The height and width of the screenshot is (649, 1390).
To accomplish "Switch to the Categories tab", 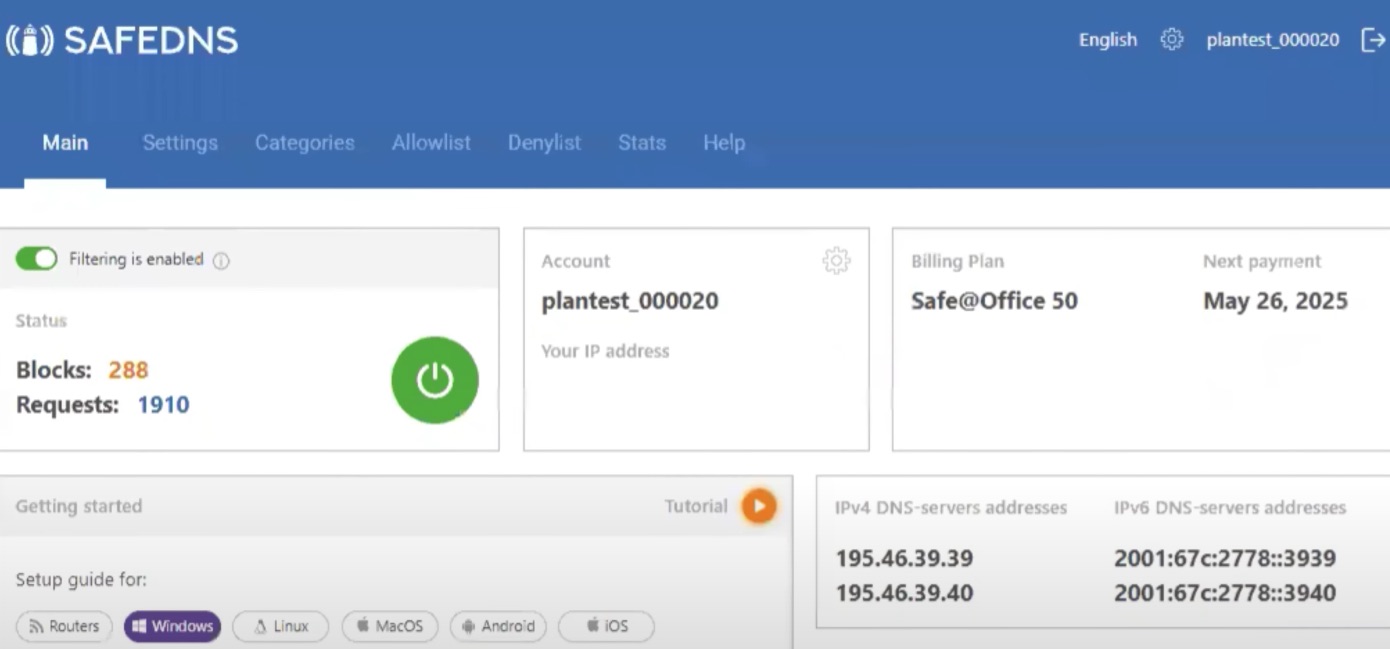I will click(304, 142).
